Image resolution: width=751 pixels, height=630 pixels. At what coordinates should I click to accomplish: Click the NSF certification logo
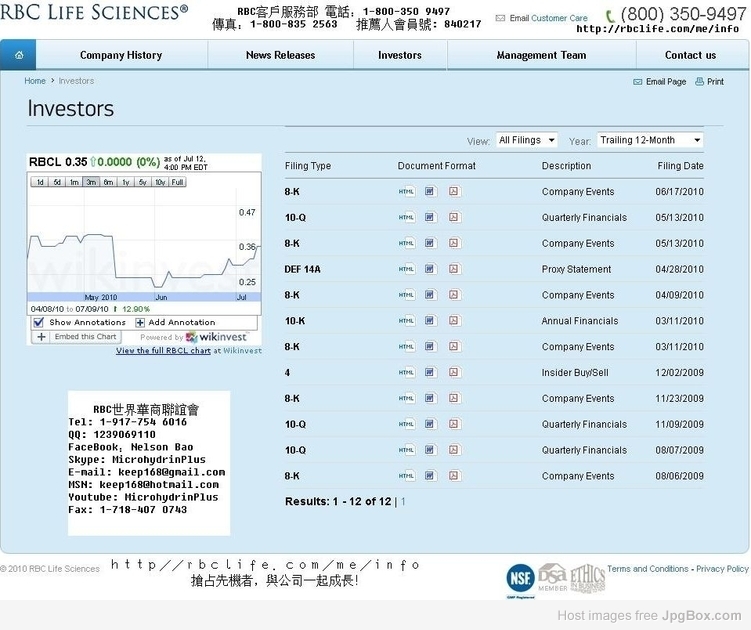point(521,579)
